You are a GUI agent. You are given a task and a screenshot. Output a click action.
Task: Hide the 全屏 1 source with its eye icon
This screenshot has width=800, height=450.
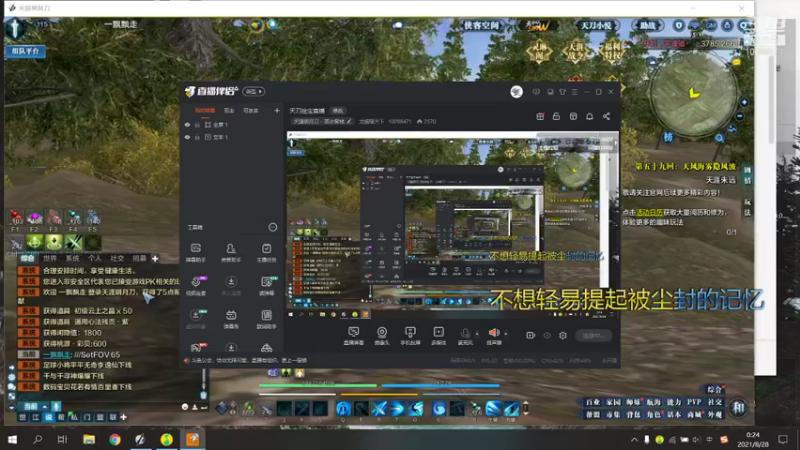(x=187, y=125)
